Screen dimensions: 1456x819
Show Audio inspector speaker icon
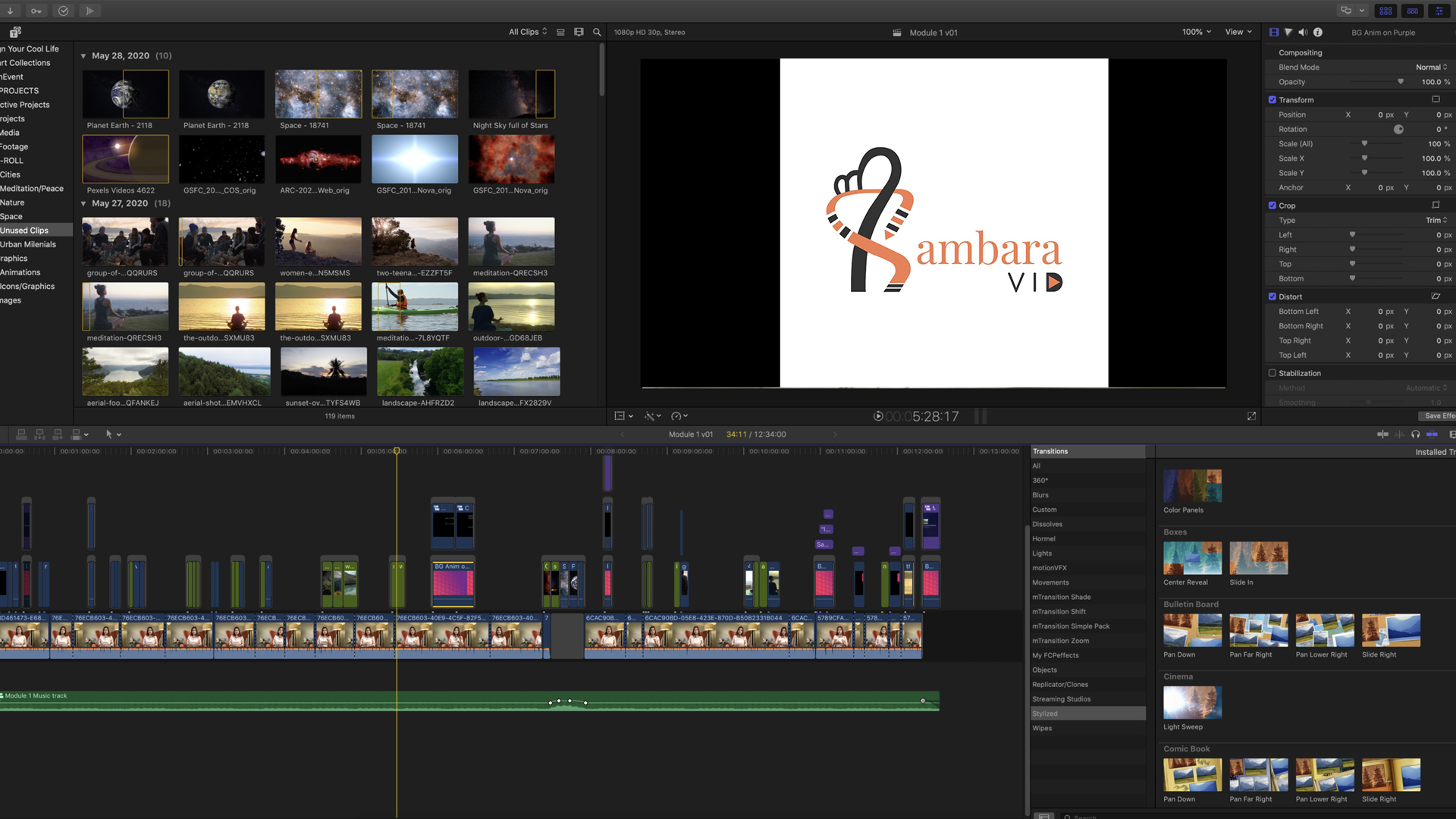coord(1303,32)
